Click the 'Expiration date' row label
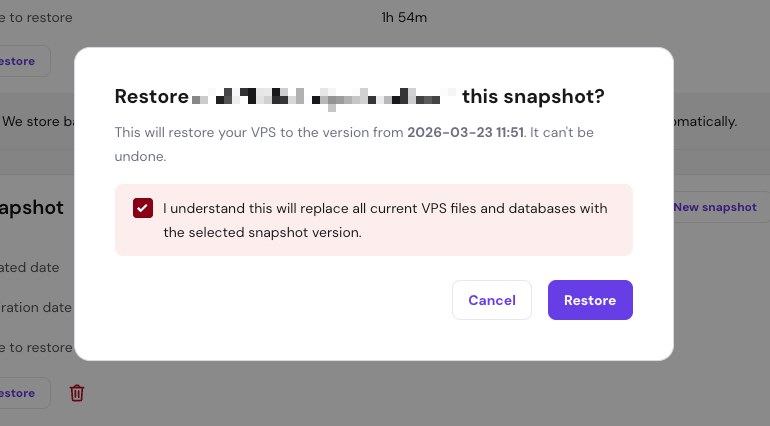This screenshot has width=770, height=426. click(x=36, y=307)
